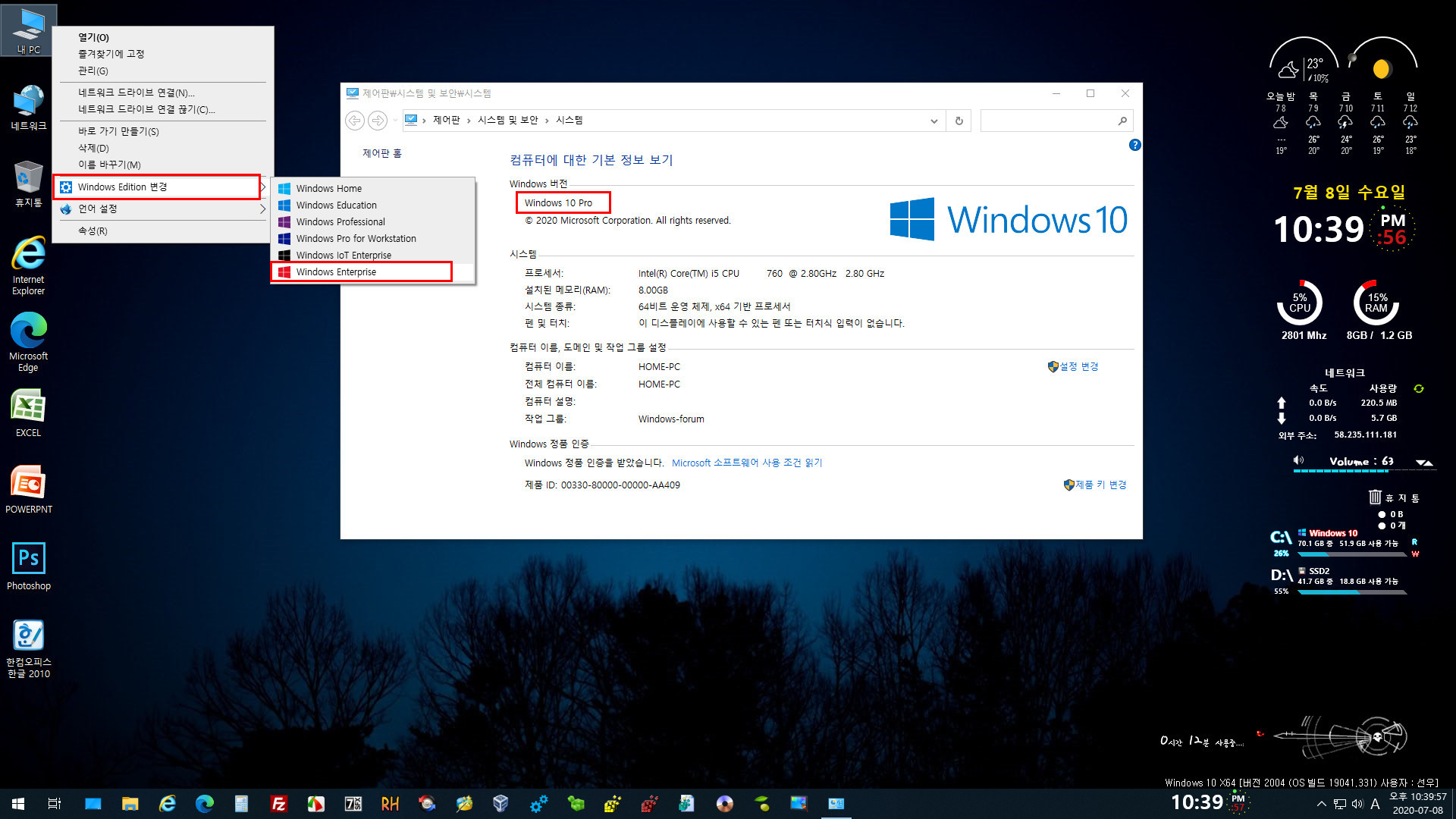Go forward in Control Panel navigation
Screen dimensions: 1456x819
[x=378, y=121]
